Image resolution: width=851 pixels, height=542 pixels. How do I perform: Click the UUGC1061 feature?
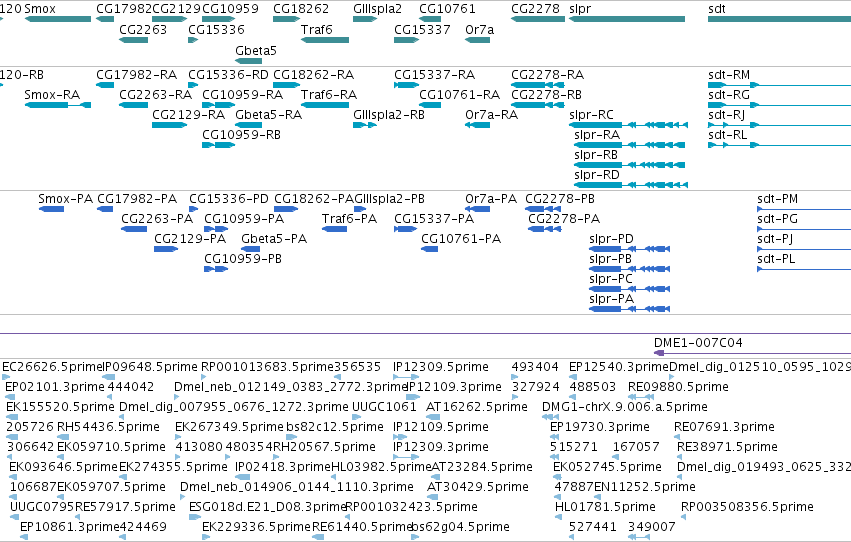tap(356, 417)
